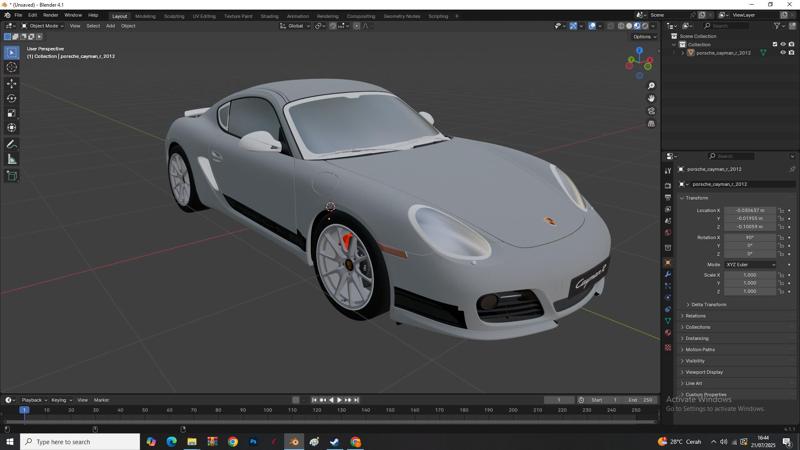Switch to the Shading workspace tab
The width and height of the screenshot is (800, 450).
tap(269, 16)
